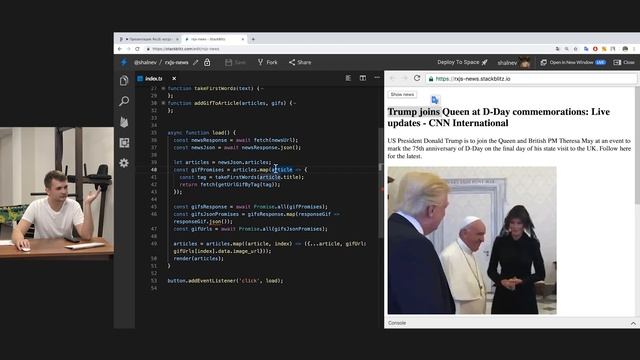Edit project name with pencil icon
Image resolution: width=640 pixels, height=360 pixels.
click(196, 62)
